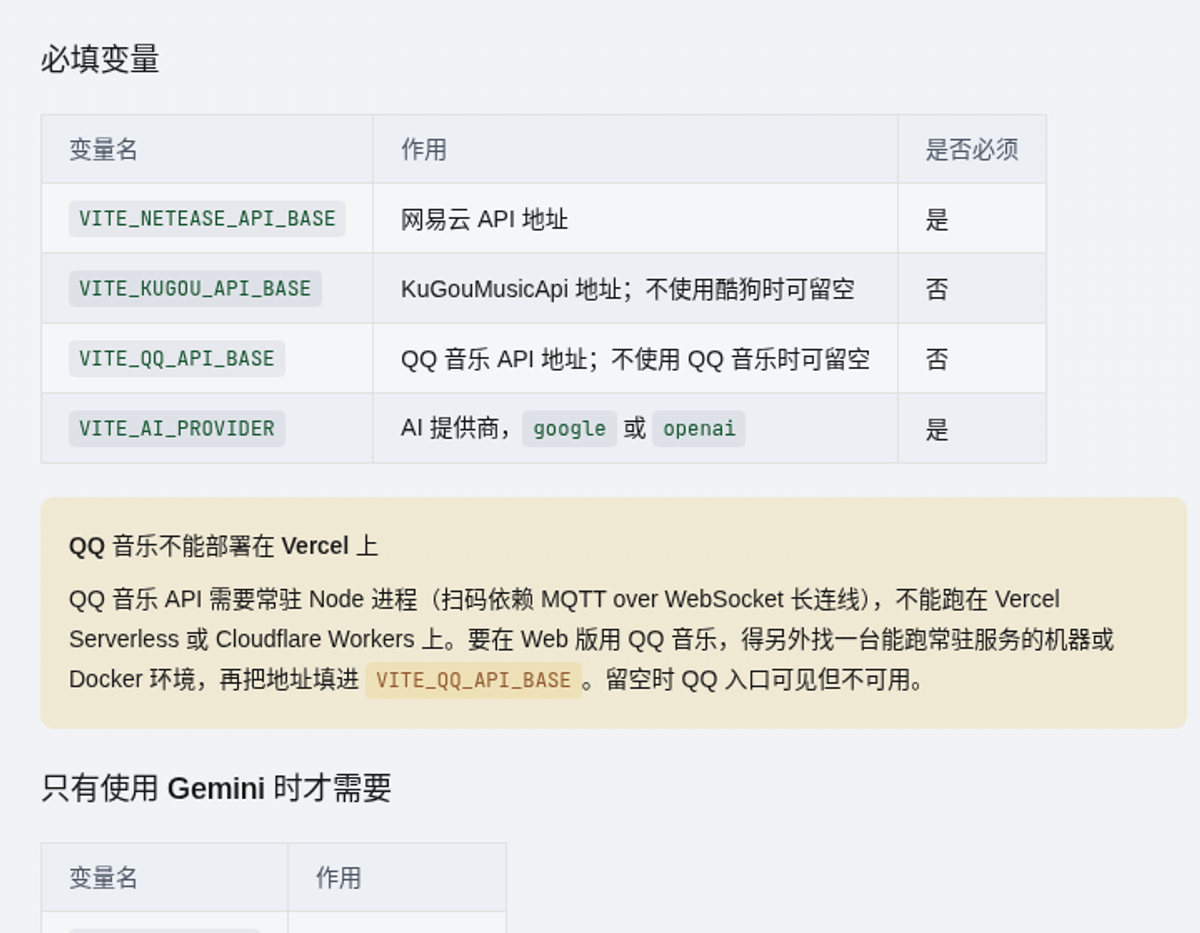Click the 是否必须 column header

tap(972, 150)
